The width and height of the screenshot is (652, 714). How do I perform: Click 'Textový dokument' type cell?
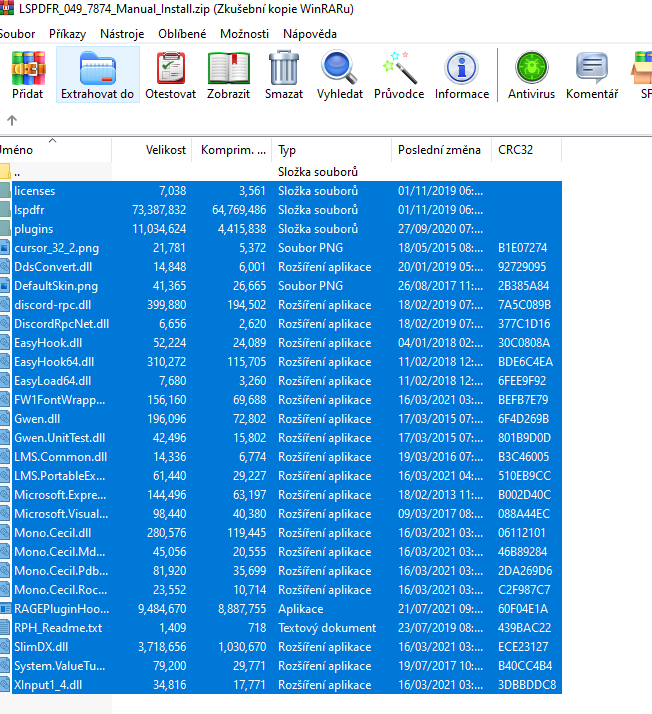coord(327,628)
